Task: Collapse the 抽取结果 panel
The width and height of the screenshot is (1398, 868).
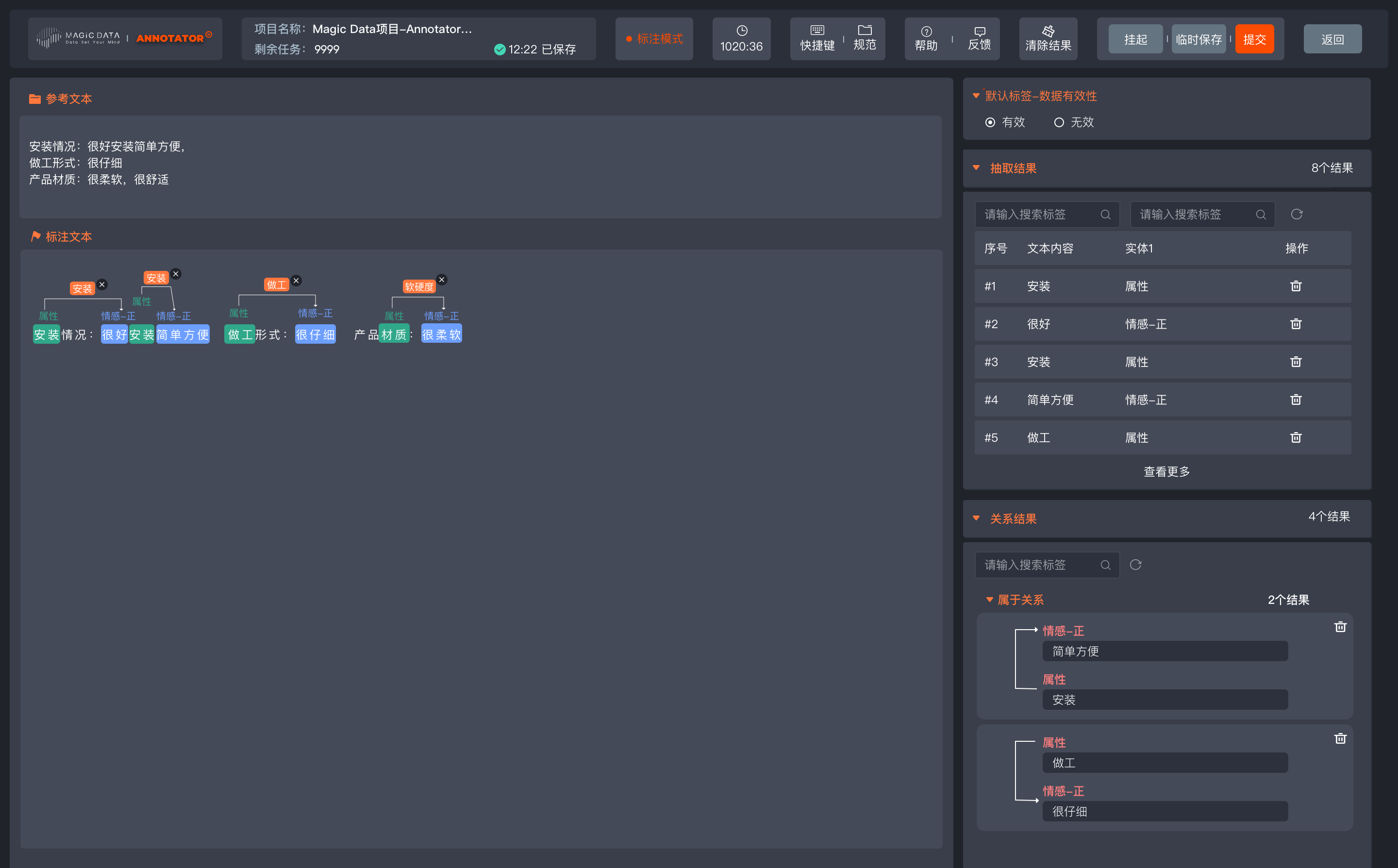Action: [x=976, y=167]
